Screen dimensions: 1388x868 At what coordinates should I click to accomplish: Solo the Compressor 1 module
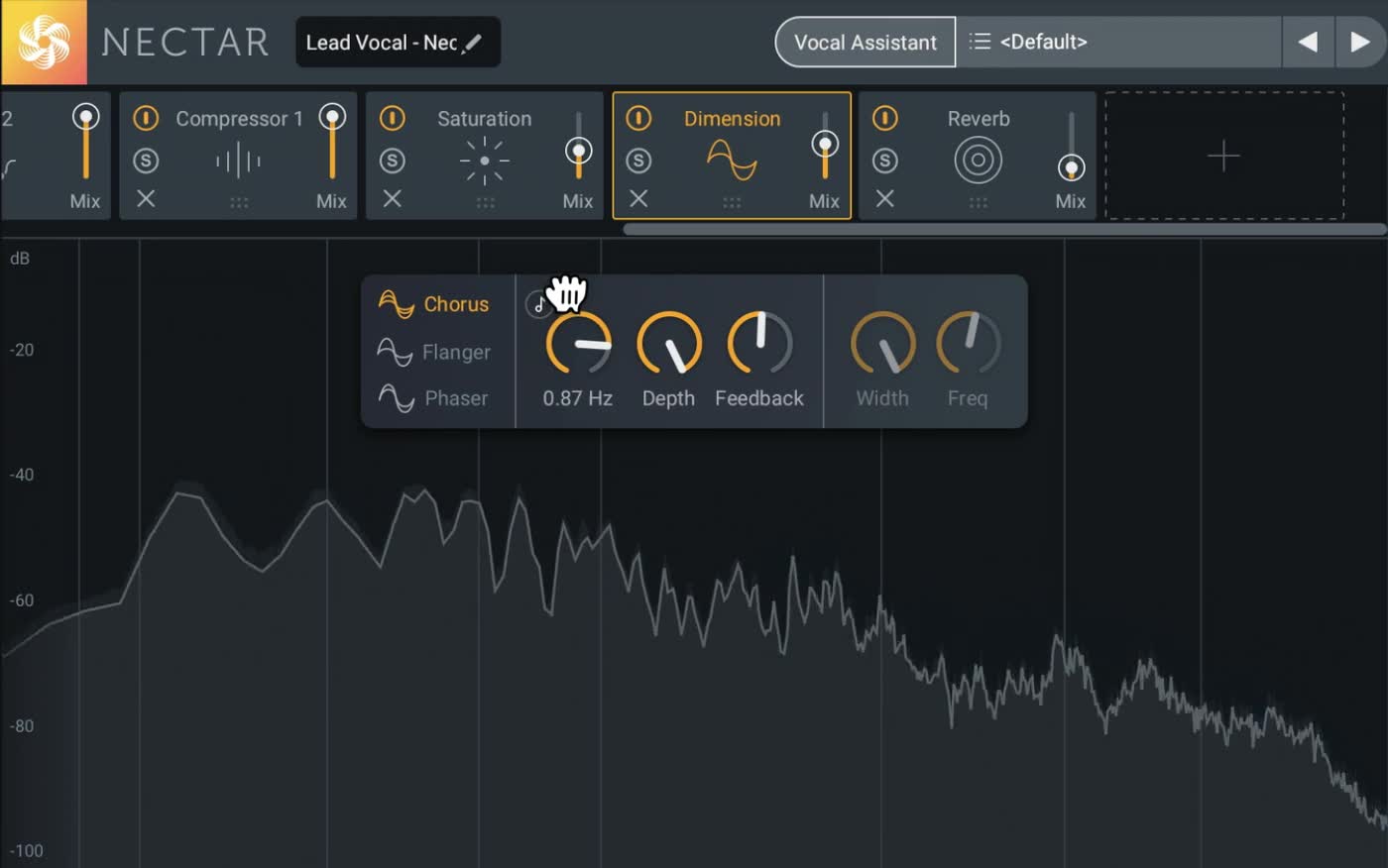tap(146, 161)
